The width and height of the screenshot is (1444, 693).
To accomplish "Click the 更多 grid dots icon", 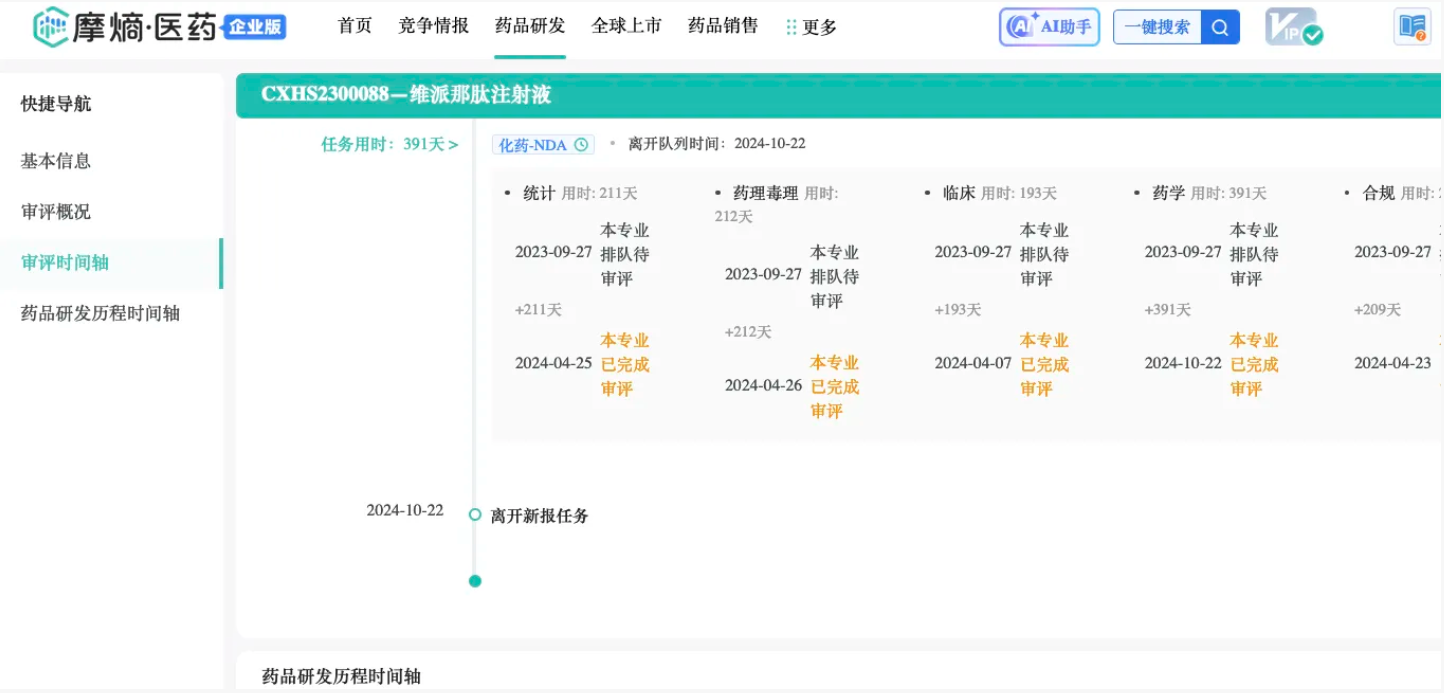I will (x=791, y=28).
